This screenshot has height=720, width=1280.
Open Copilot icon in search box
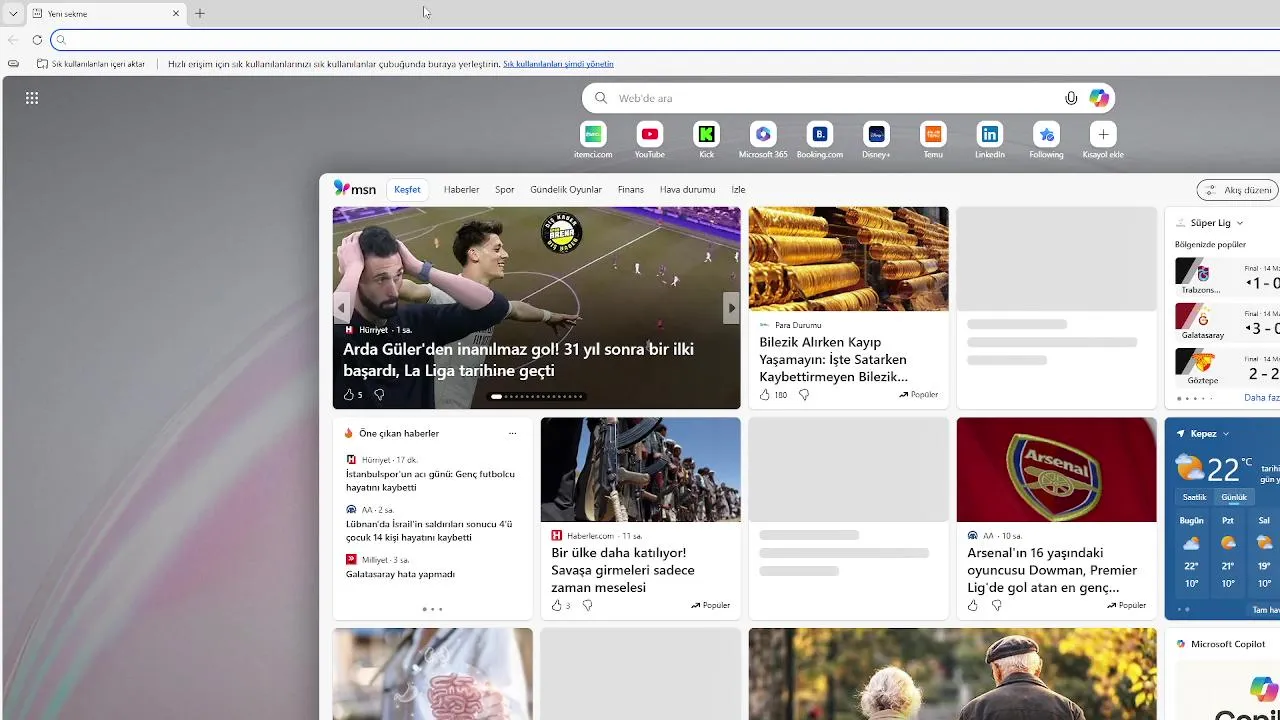(x=1099, y=98)
